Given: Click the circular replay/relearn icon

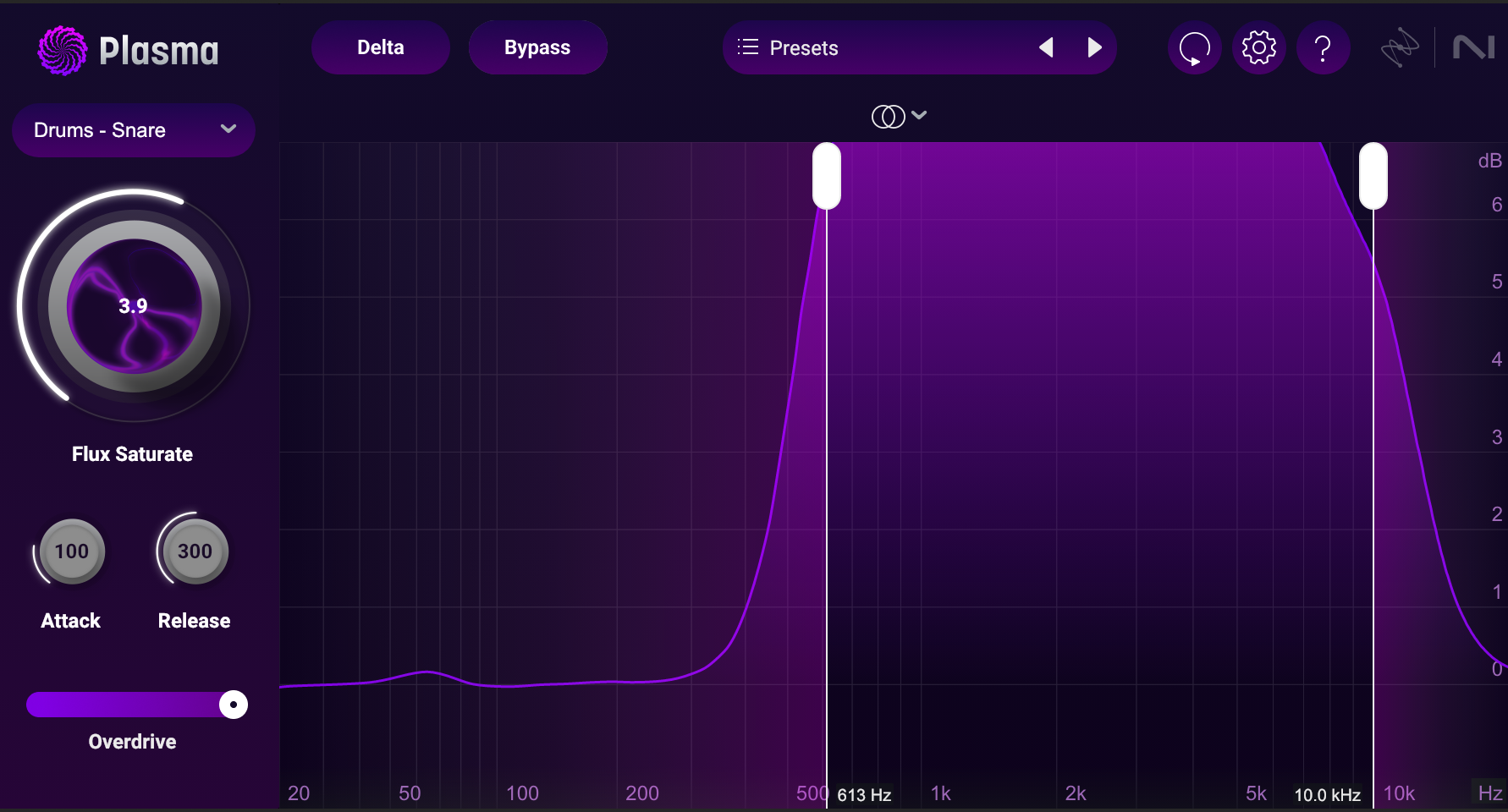Looking at the screenshot, I should pyautogui.click(x=1194, y=48).
